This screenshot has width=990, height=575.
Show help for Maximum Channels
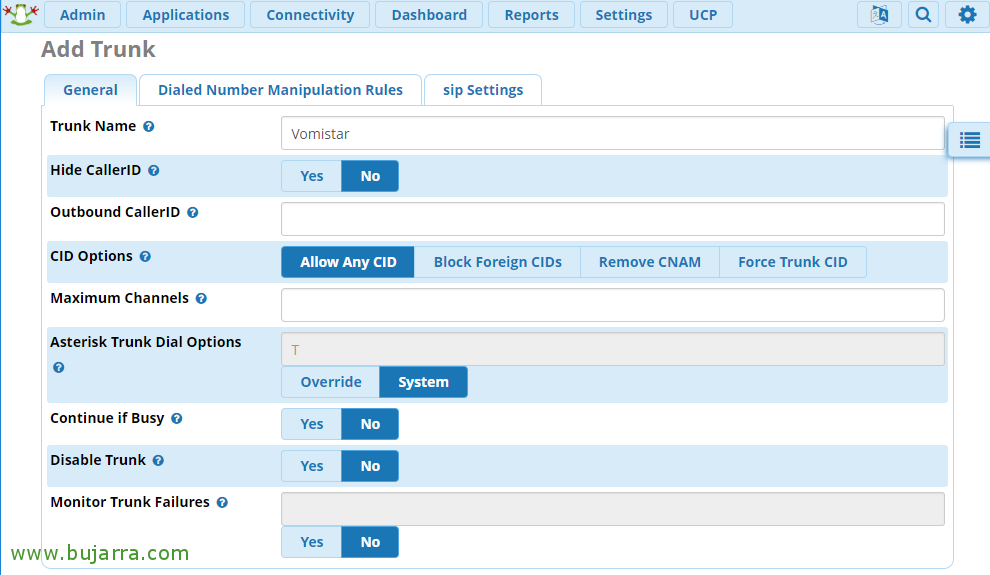click(201, 299)
